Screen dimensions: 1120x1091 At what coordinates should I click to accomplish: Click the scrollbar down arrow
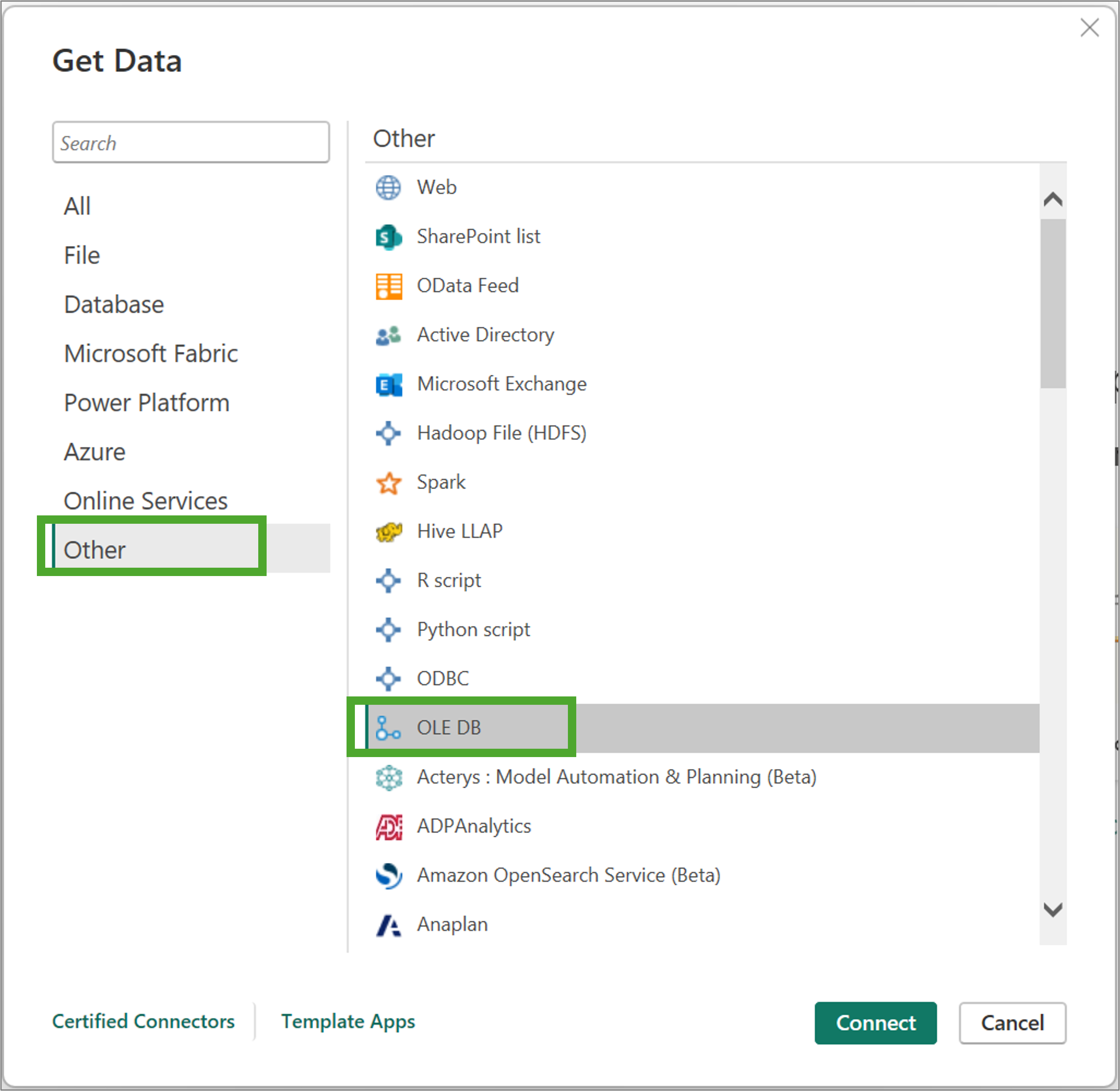(x=1053, y=910)
